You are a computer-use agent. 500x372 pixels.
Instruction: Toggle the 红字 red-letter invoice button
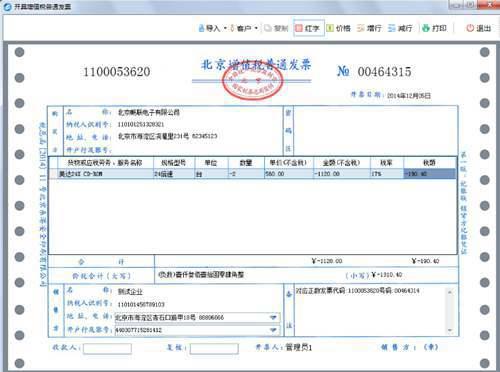tap(309, 28)
